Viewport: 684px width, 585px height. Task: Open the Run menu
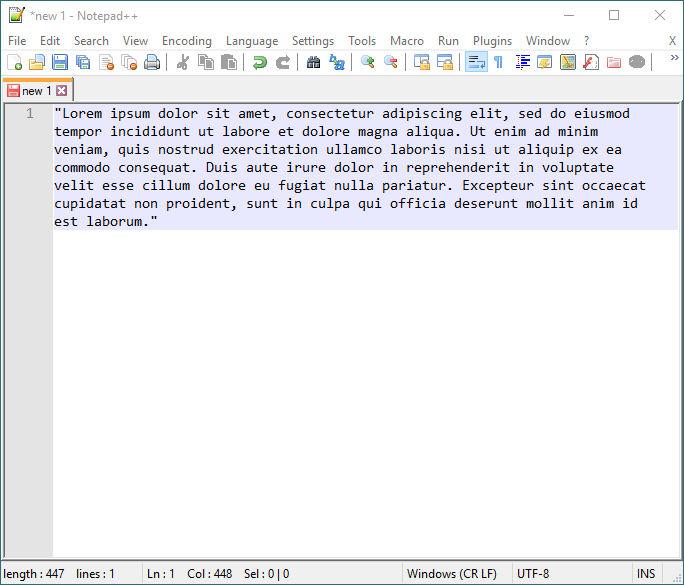[448, 41]
